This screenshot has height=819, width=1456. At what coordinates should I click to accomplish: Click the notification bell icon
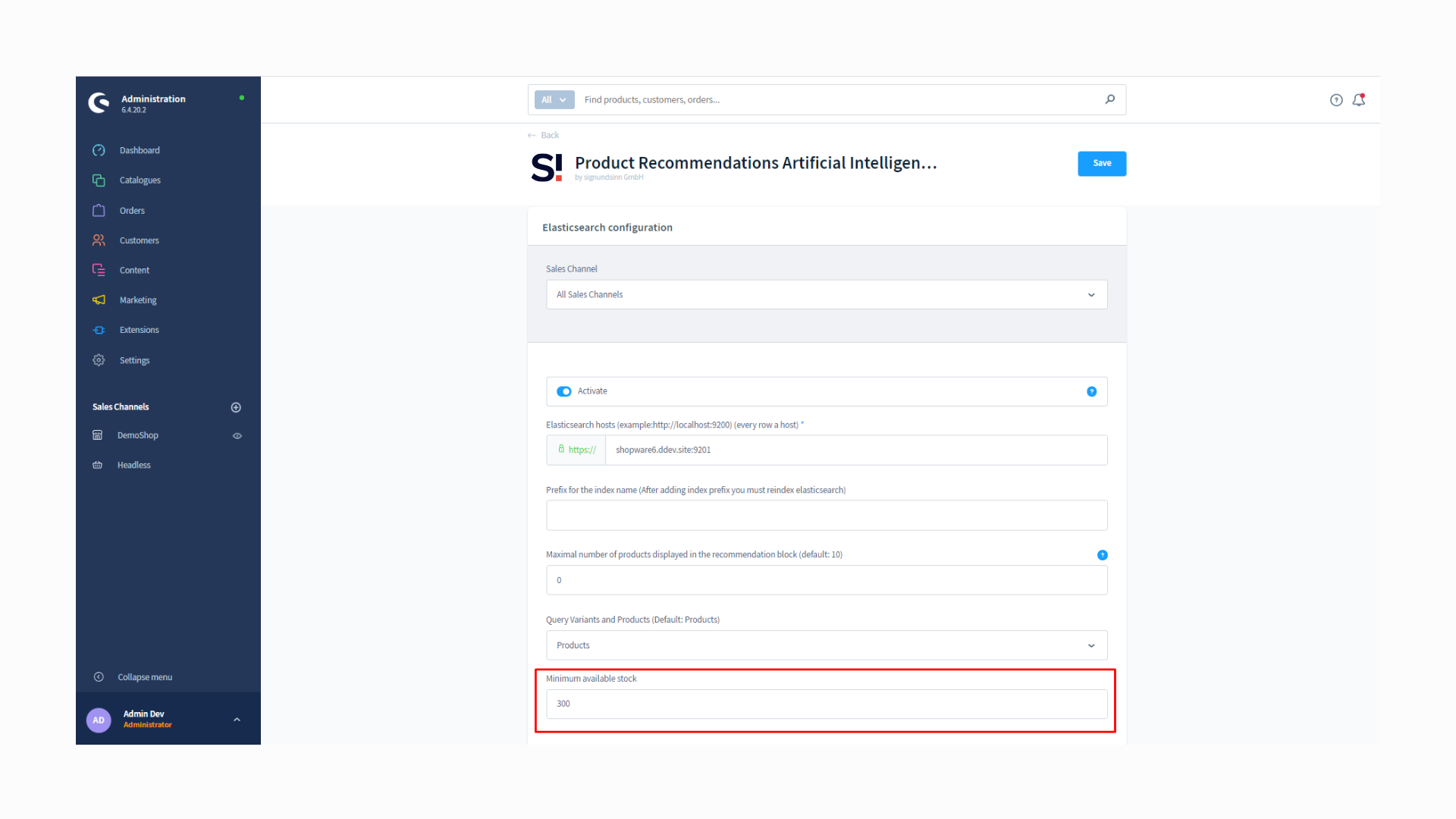[1358, 100]
